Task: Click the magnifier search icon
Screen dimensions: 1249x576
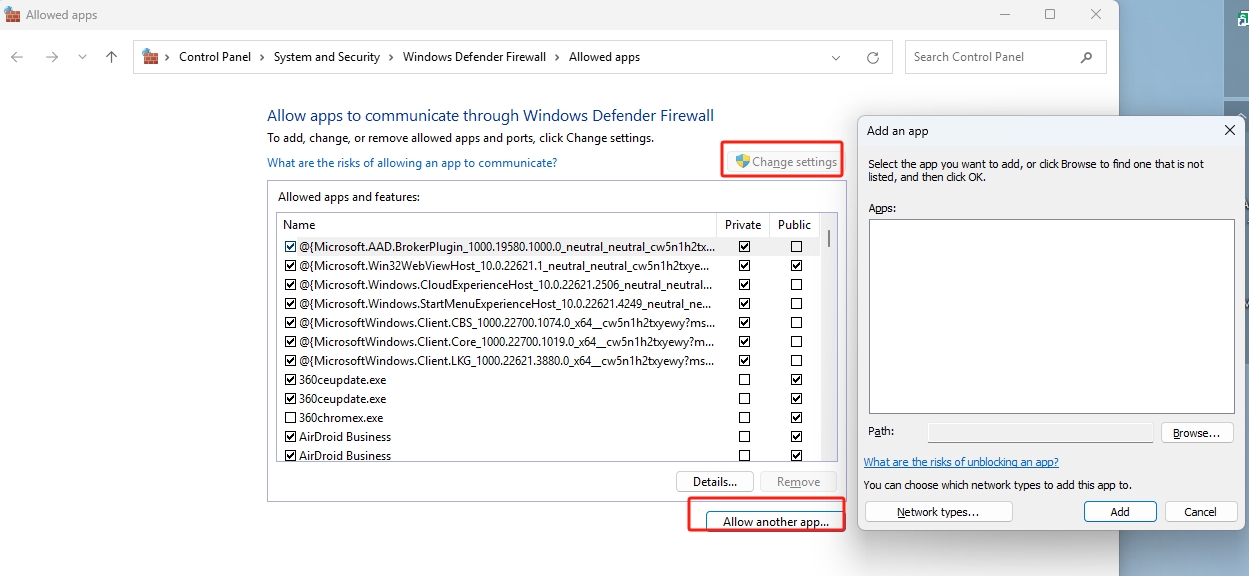Action: tap(1087, 58)
